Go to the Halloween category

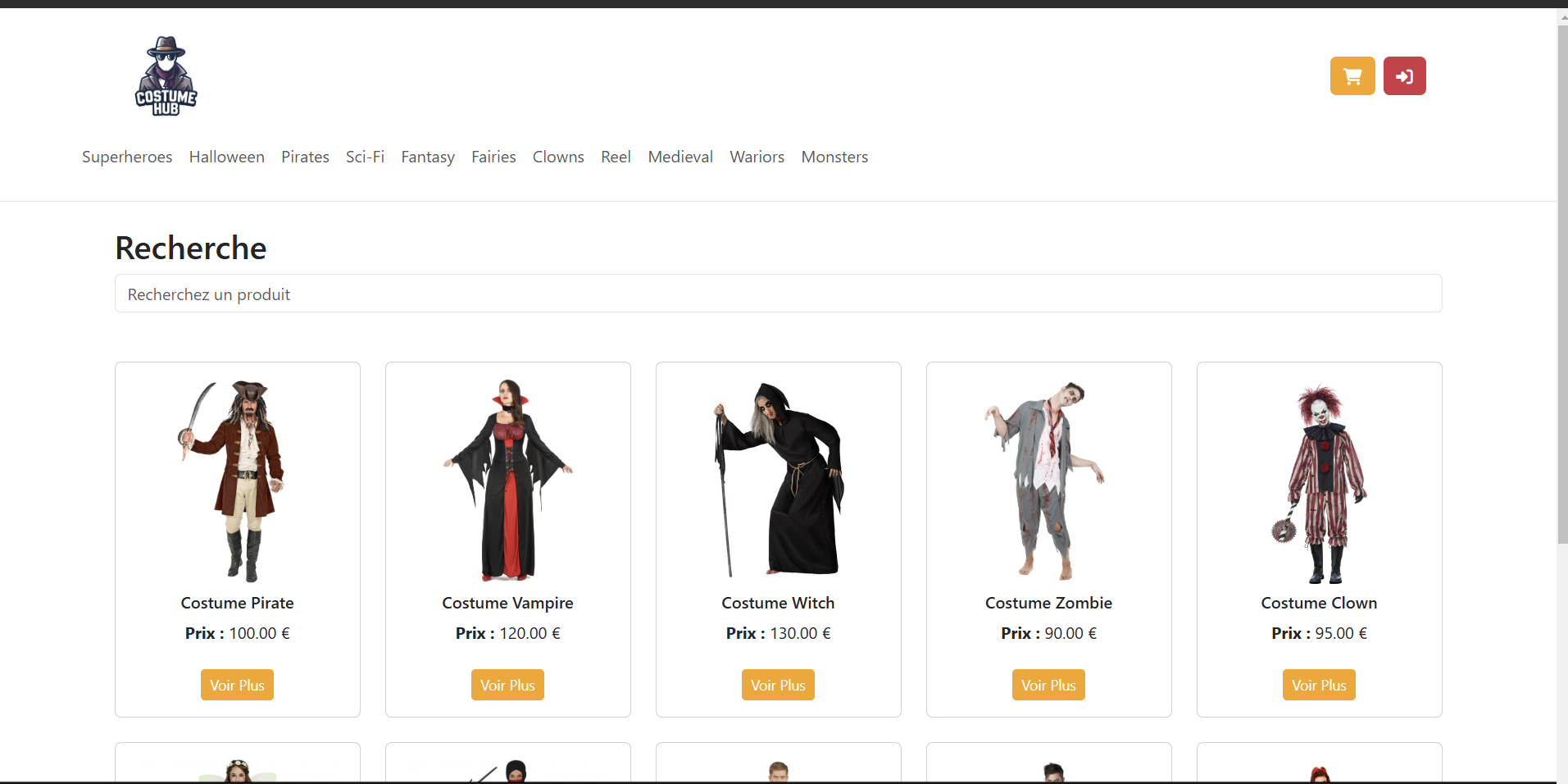[x=226, y=157]
